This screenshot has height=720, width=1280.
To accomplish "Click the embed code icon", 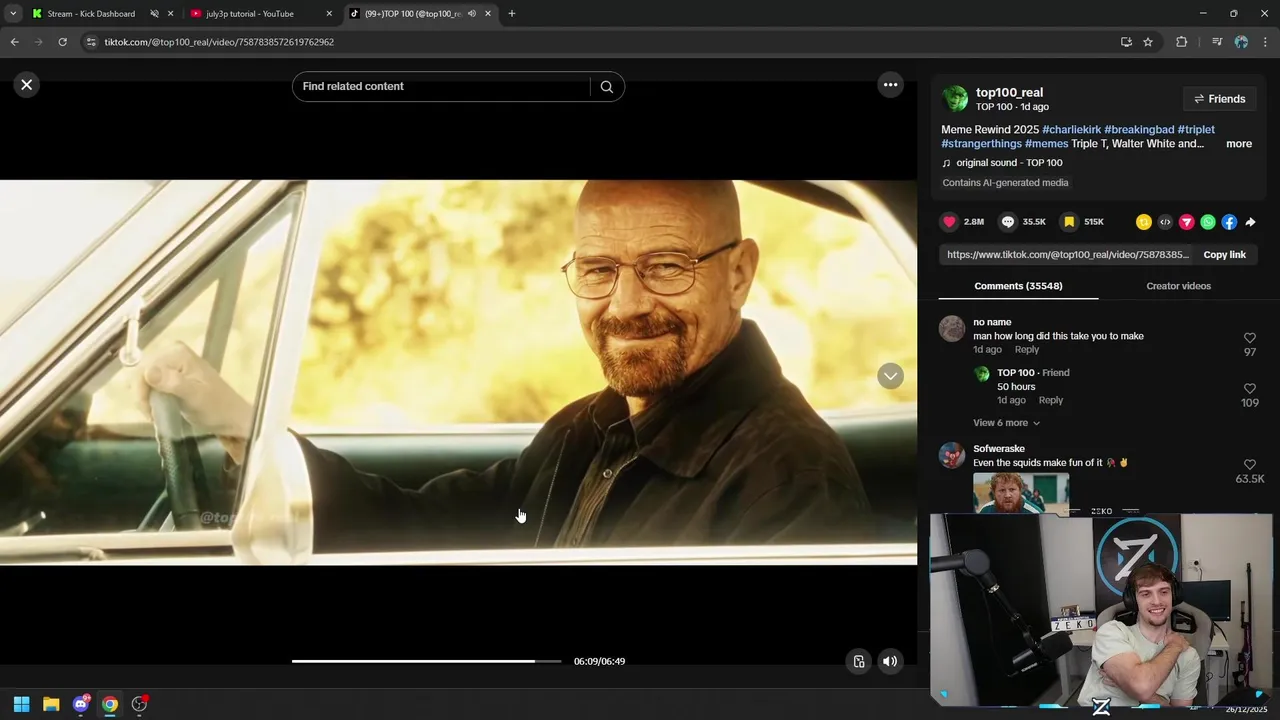I will click(x=1165, y=222).
